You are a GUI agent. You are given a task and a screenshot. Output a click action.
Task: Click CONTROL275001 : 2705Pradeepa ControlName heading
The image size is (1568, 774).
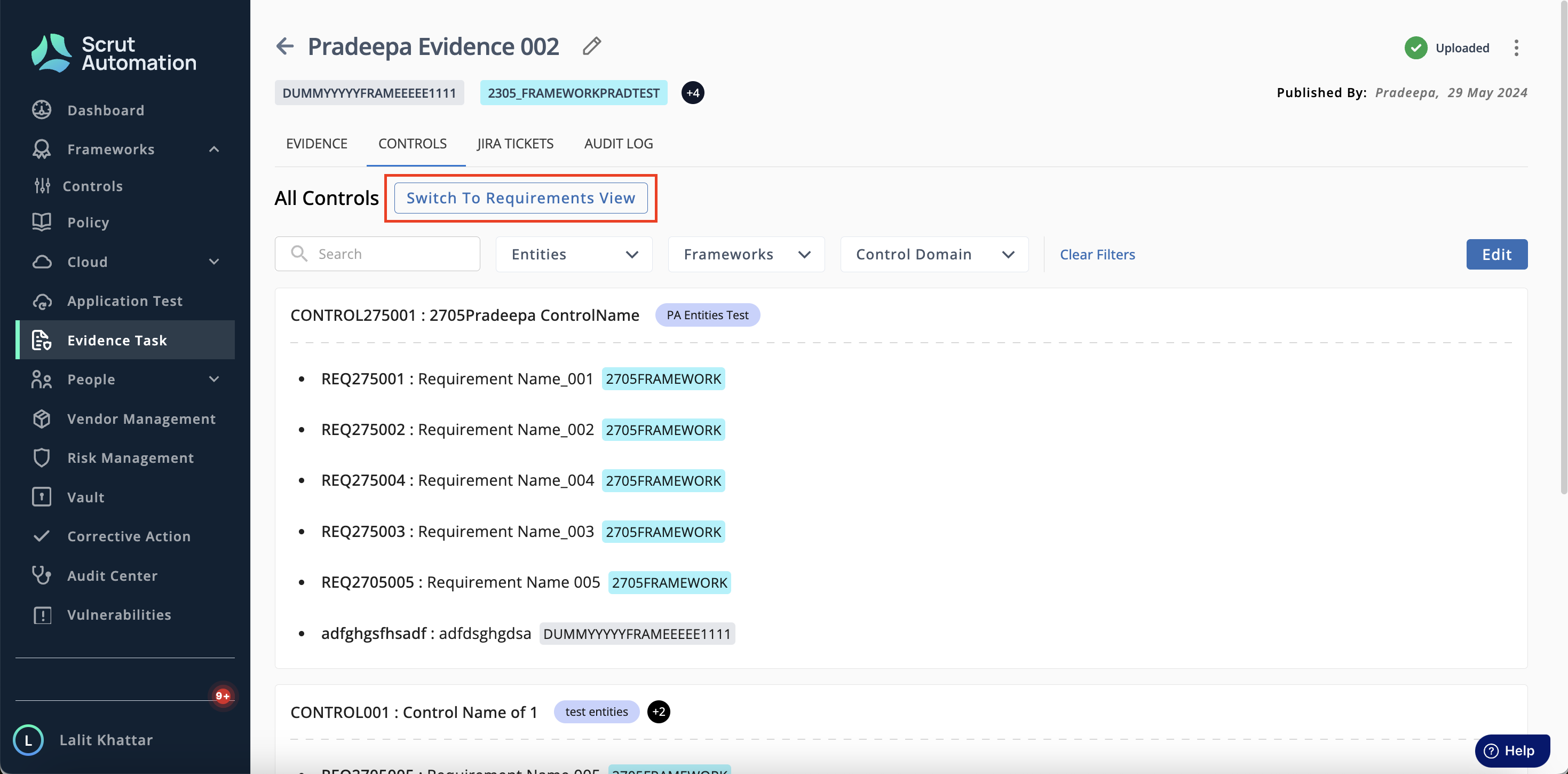(x=464, y=315)
